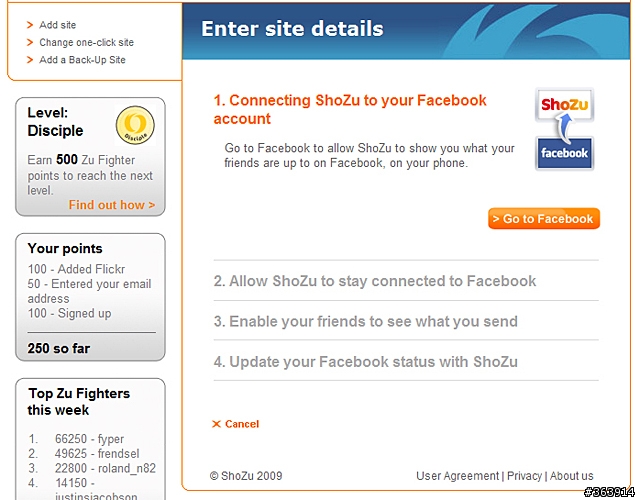Click the blue arrow between ShoZu and Facebook logos
The height and width of the screenshot is (500, 640).
click(x=564, y=127)
